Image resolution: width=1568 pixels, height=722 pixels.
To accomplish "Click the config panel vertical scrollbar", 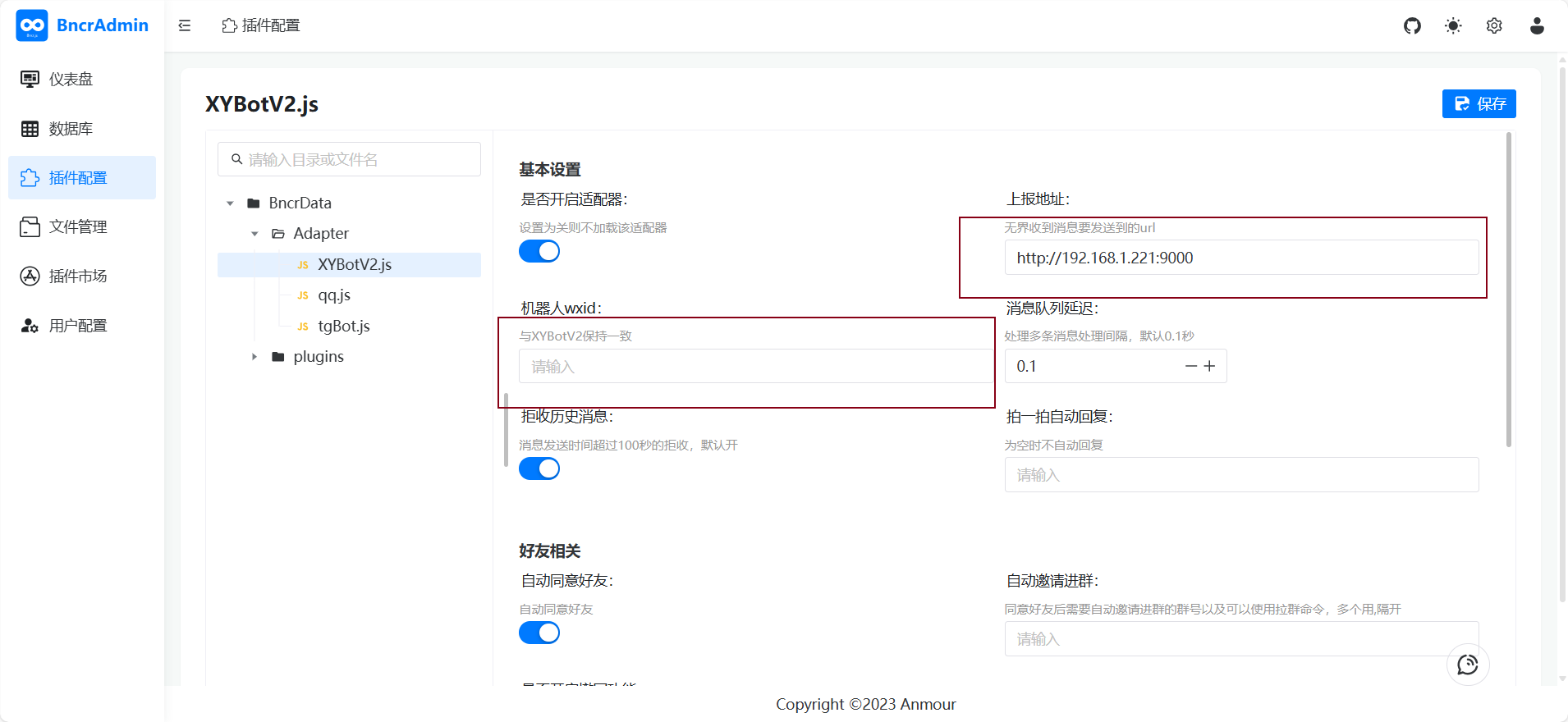I will click(x=1509, y=291).
